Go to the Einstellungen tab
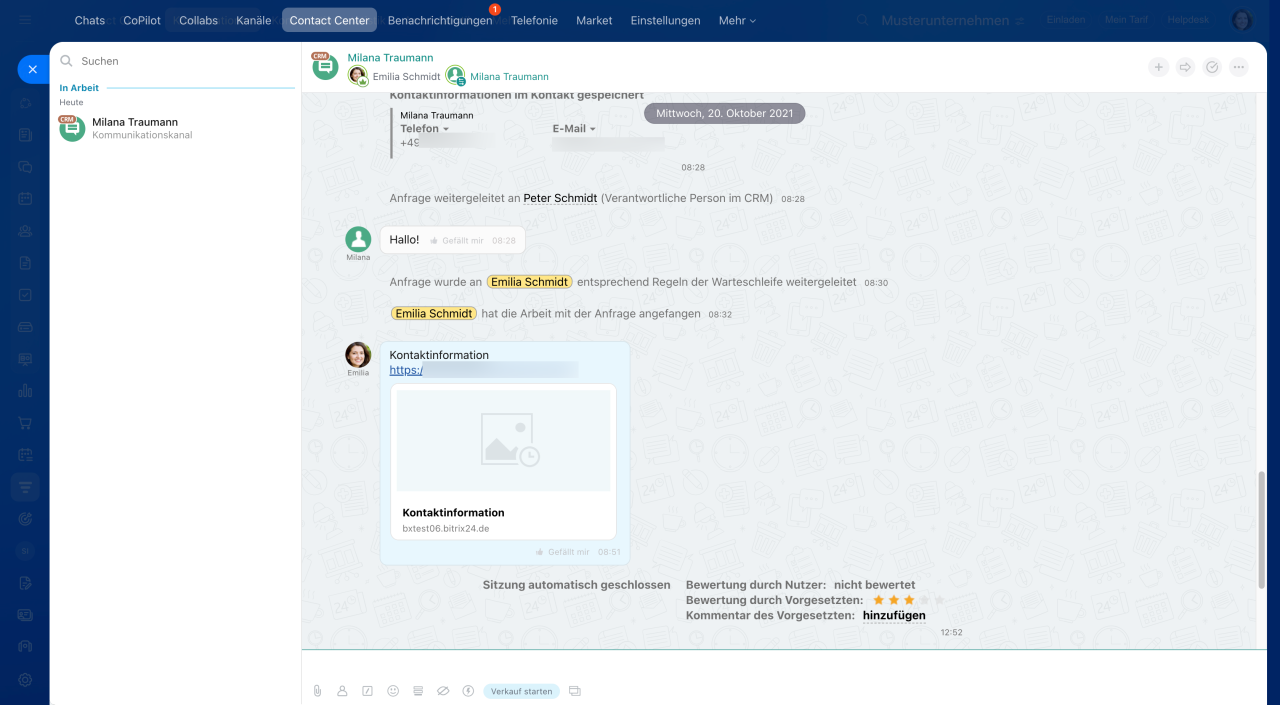This screenshot has width=1280, height=705. coord(666,20)
